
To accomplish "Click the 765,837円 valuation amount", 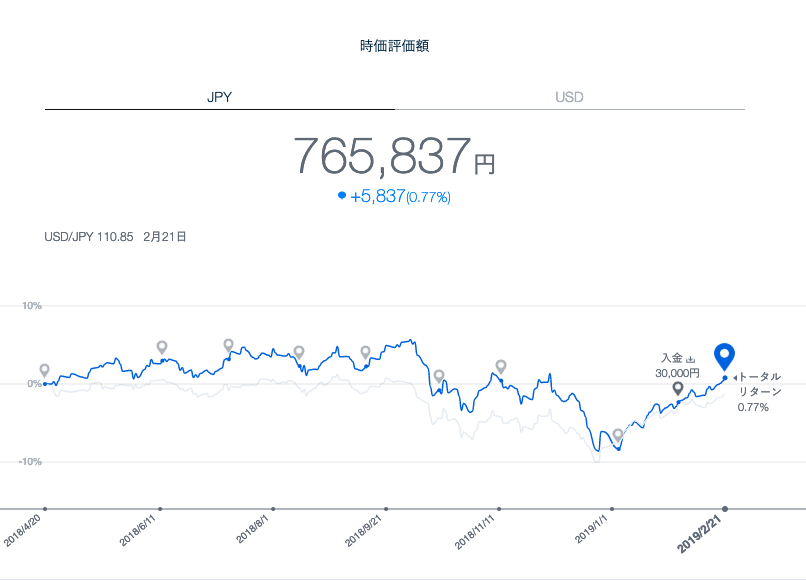I will (x=393, y=157).
